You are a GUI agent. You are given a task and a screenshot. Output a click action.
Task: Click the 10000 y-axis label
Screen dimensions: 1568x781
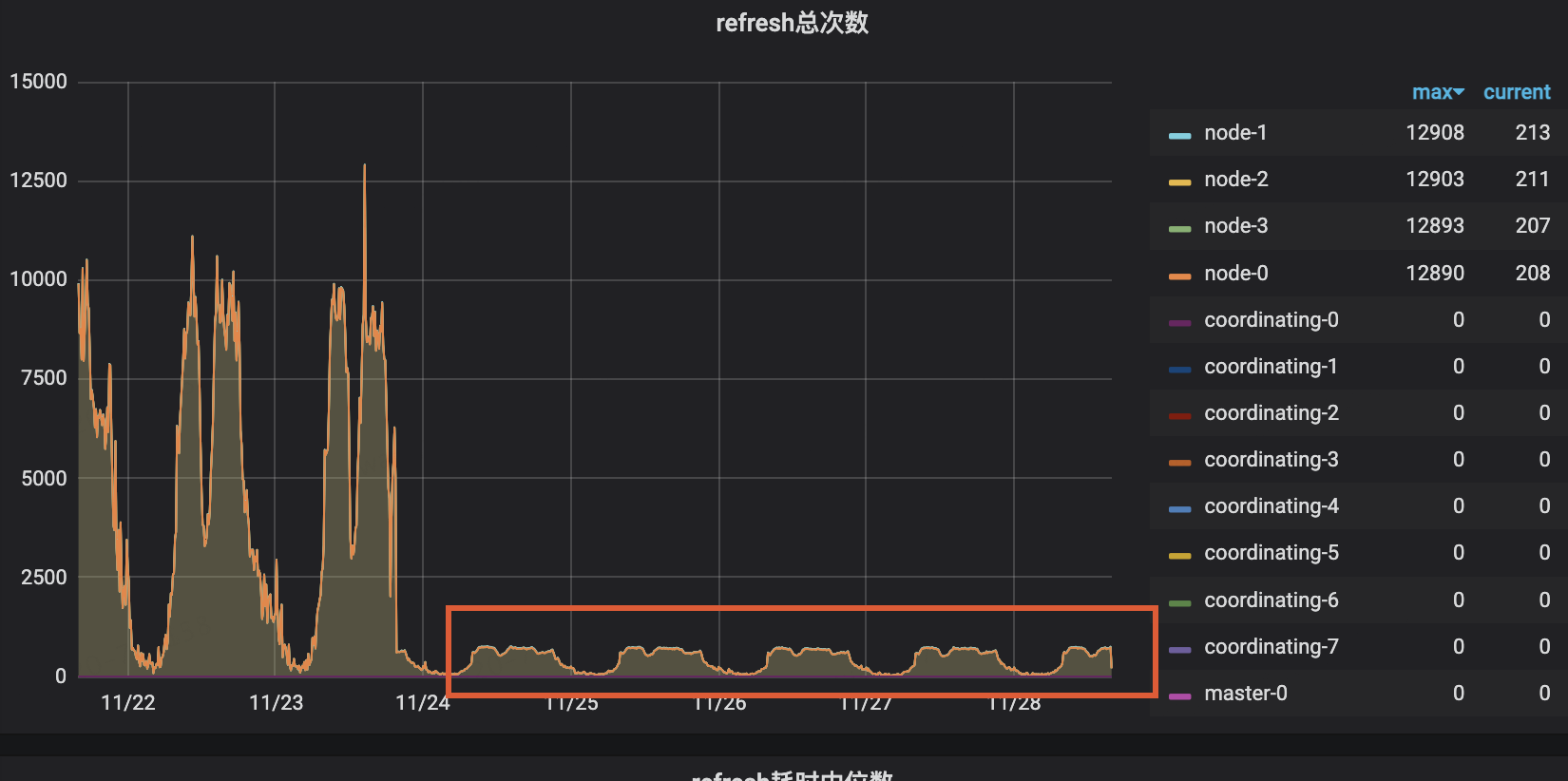click(x=38, y=279)
